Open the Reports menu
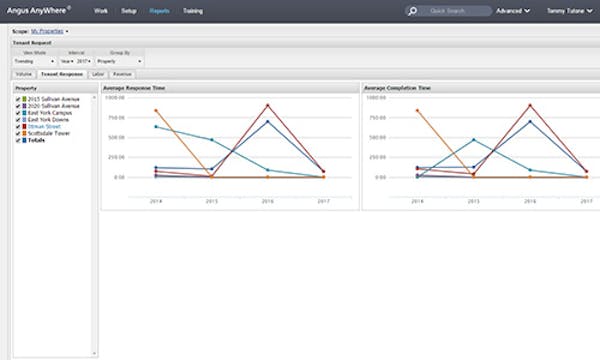 click(160, 11)
